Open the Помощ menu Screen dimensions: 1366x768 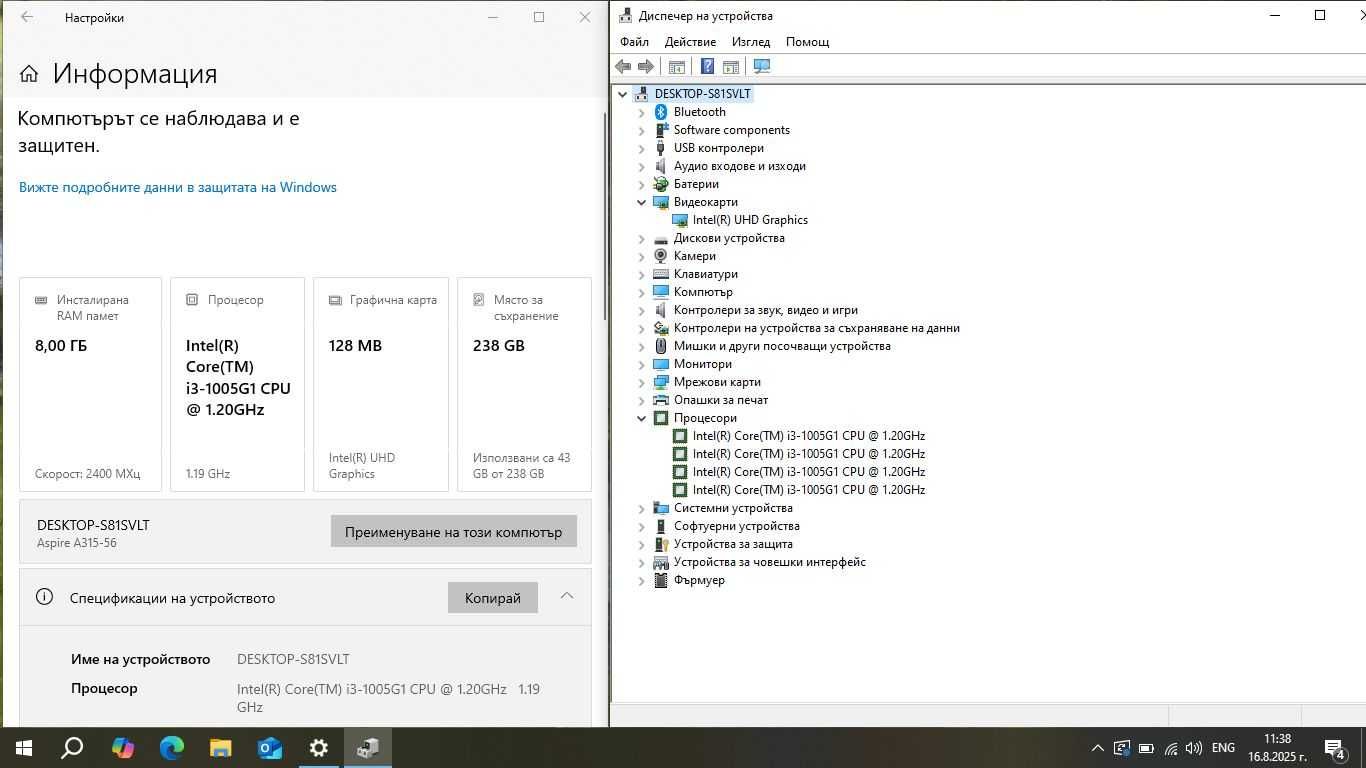click(808, 42)
